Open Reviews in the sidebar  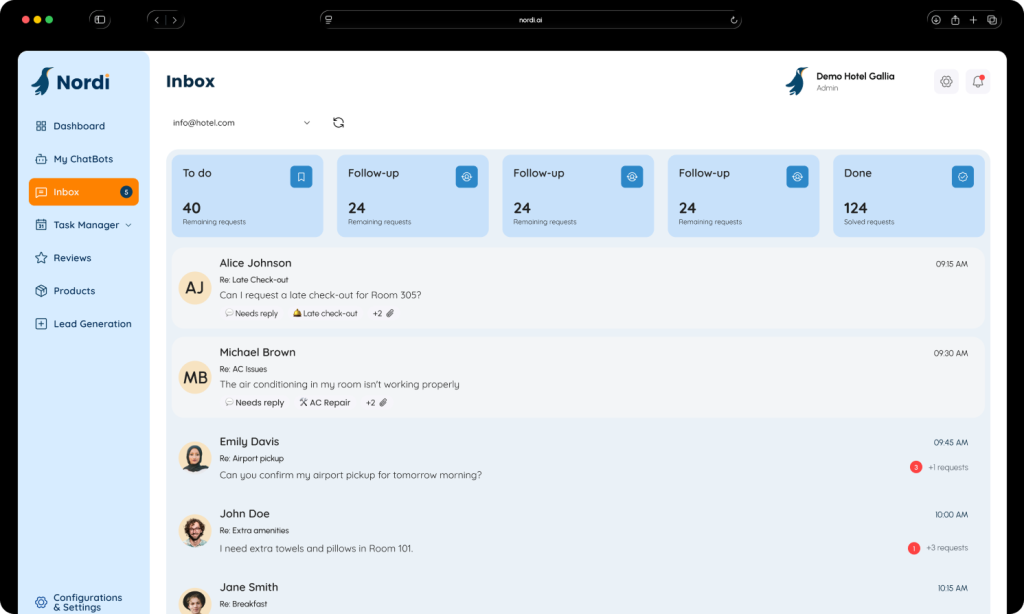(x=72, y=258)
